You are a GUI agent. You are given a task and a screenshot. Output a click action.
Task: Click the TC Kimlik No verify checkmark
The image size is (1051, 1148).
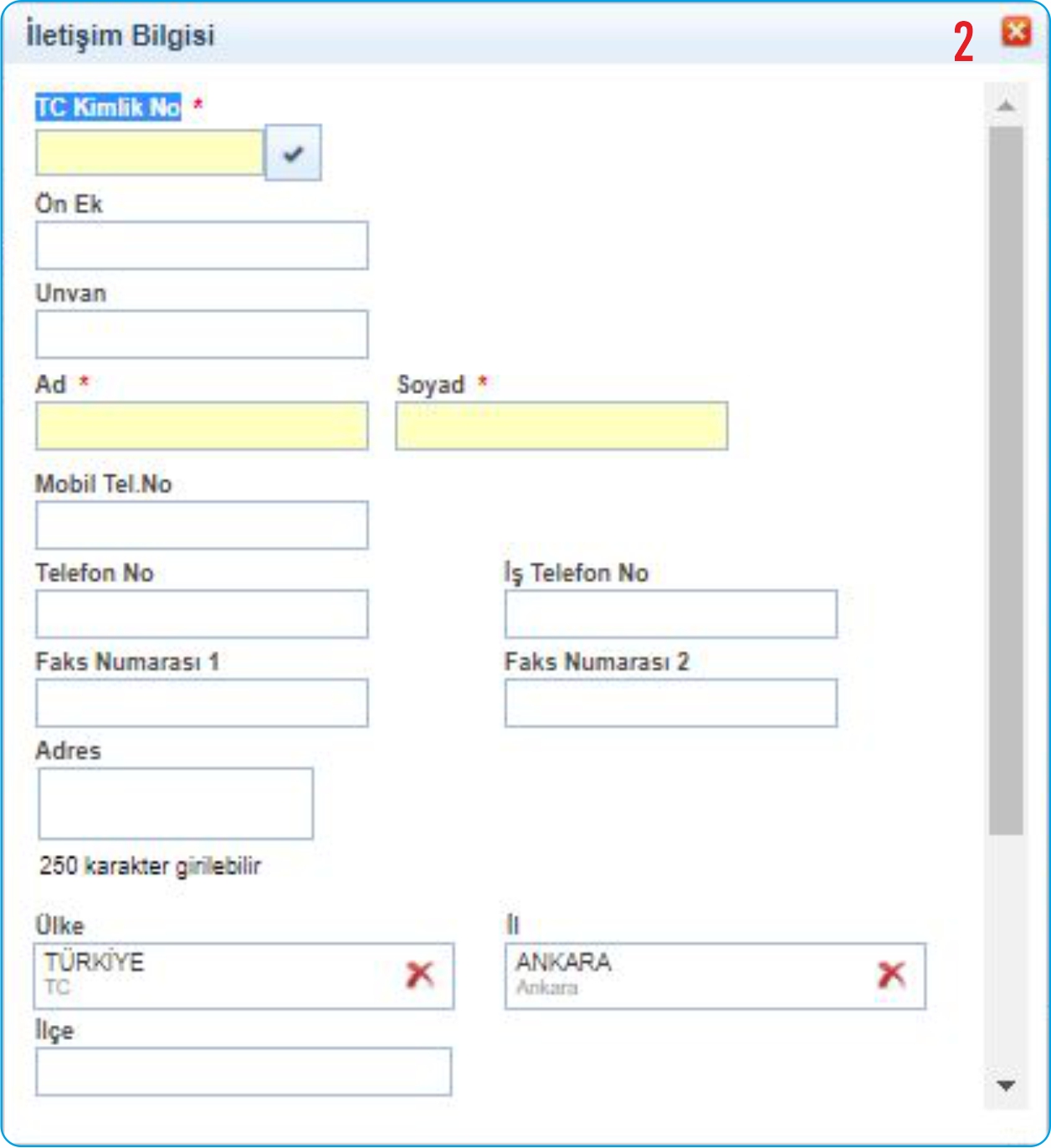point(293,153)
